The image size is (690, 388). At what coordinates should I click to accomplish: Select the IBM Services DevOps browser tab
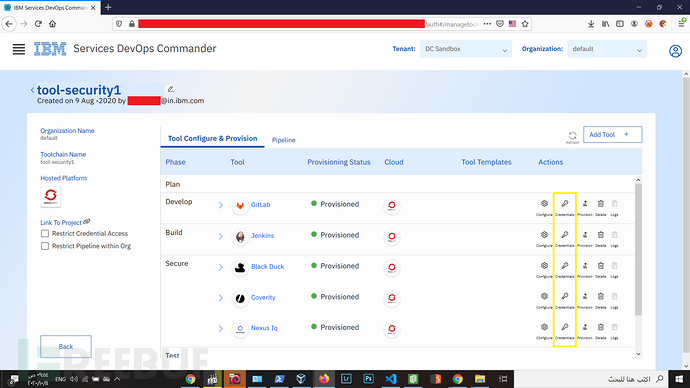[50, 7]
